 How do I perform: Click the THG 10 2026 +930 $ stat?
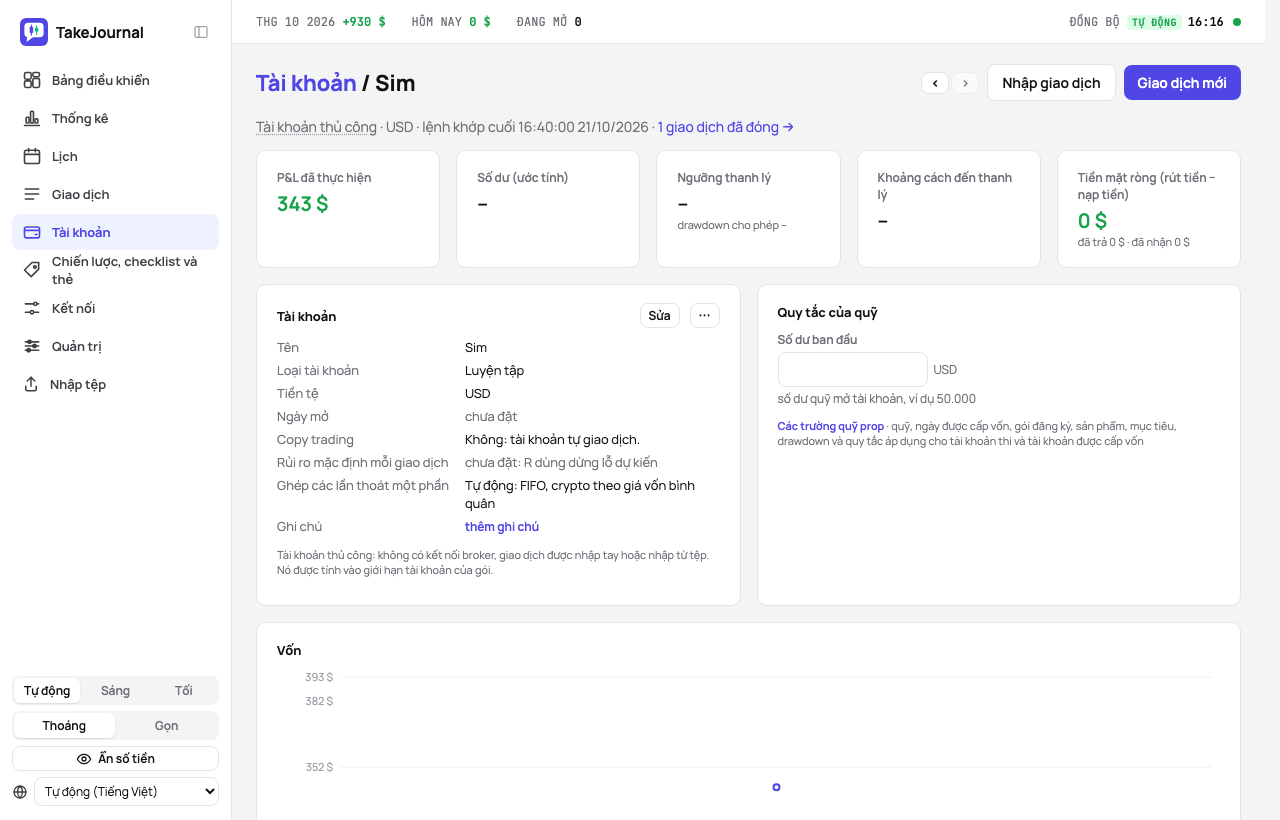coord(321,22)
